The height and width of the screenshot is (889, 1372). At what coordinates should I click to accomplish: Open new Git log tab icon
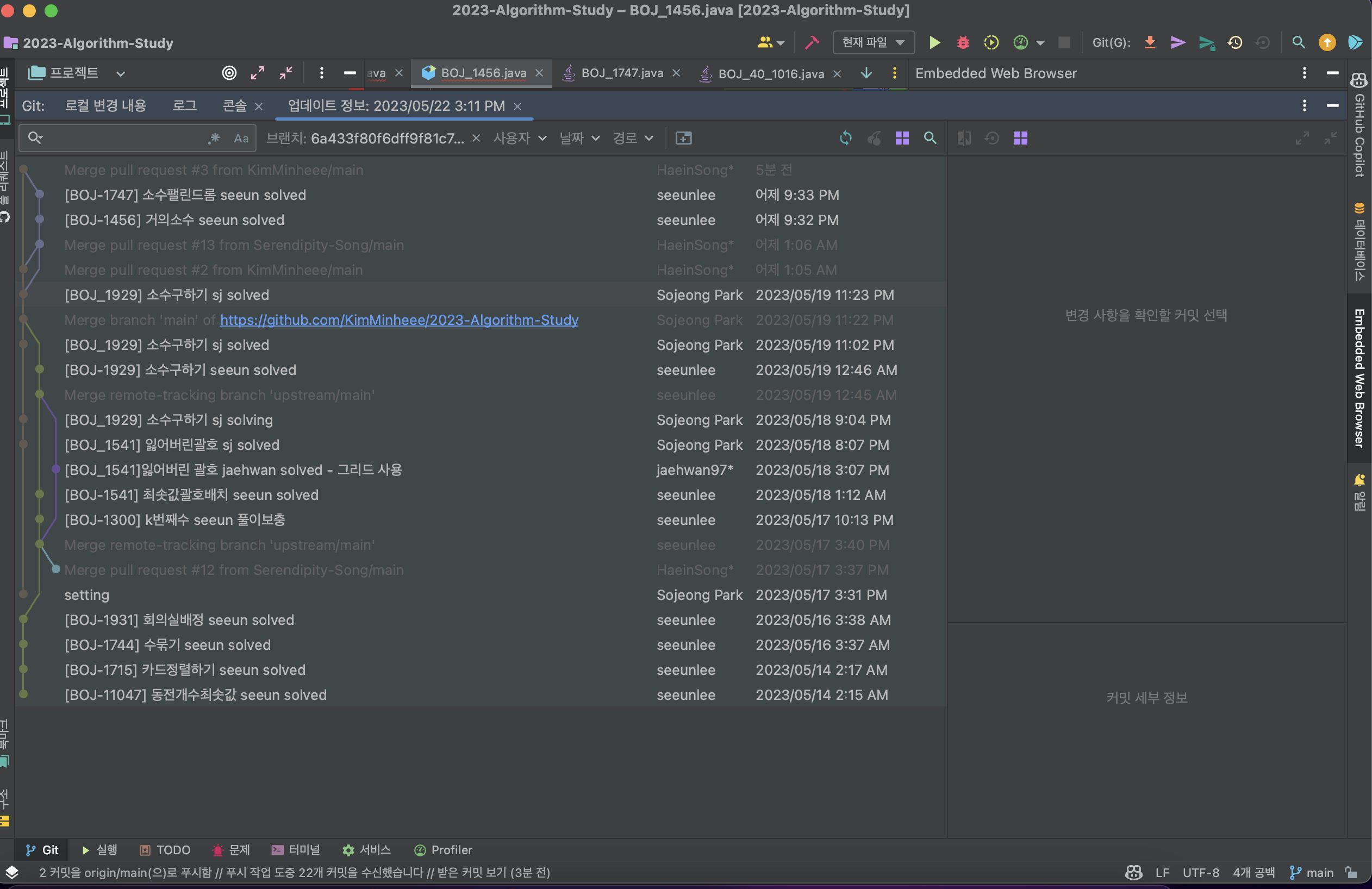(x=683, y=138)
